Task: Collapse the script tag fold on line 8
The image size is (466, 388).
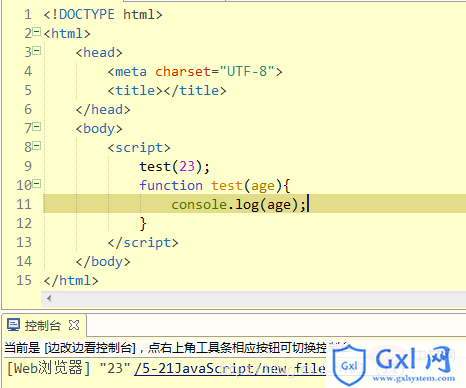Action: point(37,146)
